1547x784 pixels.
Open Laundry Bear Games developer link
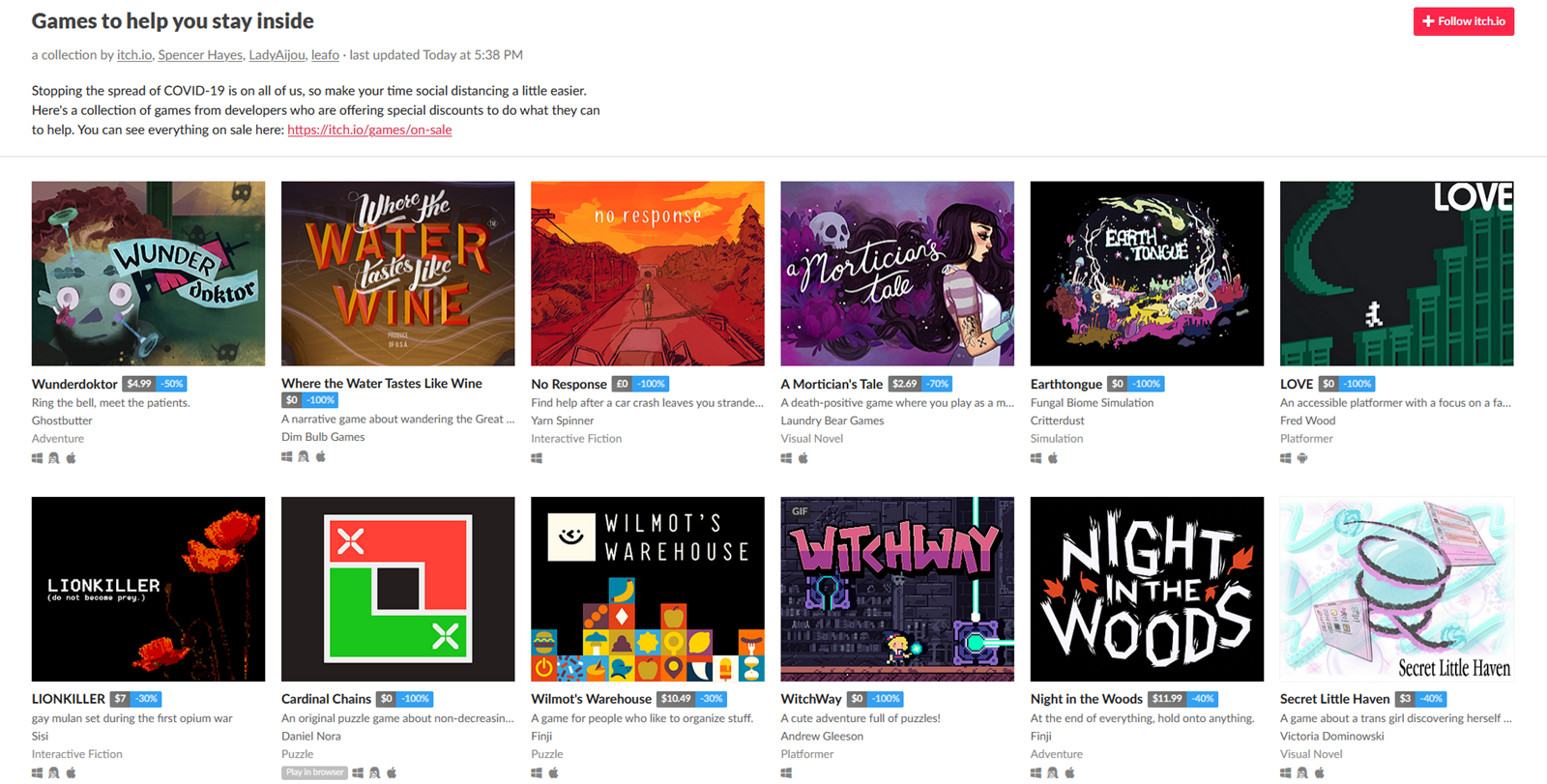pyautogui.click(x=832, y=421)
